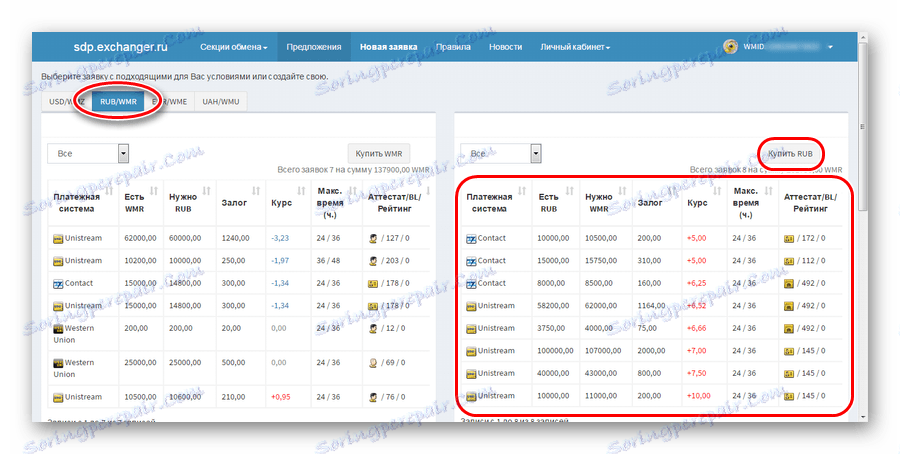Open the sdp.exchanger.ru home link
This screenshot has width=900, height=454.
(121, 47)
